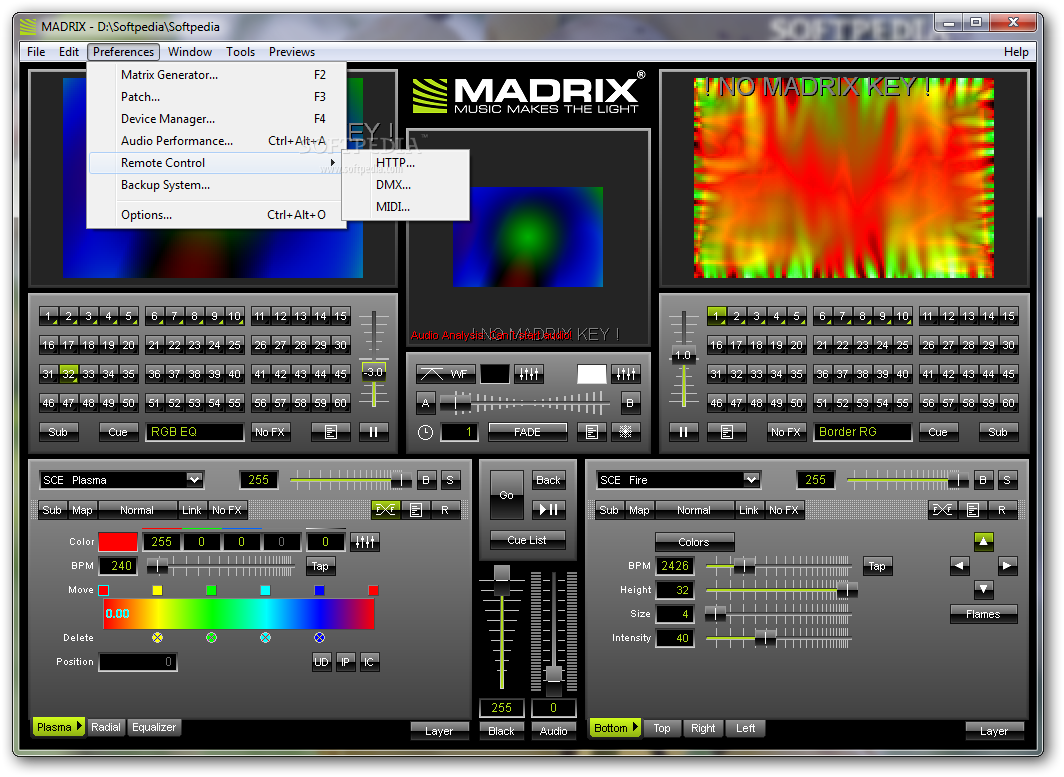
Task: Open description notes icon beside RGB EQ
Action: click(x=330, y=432)
